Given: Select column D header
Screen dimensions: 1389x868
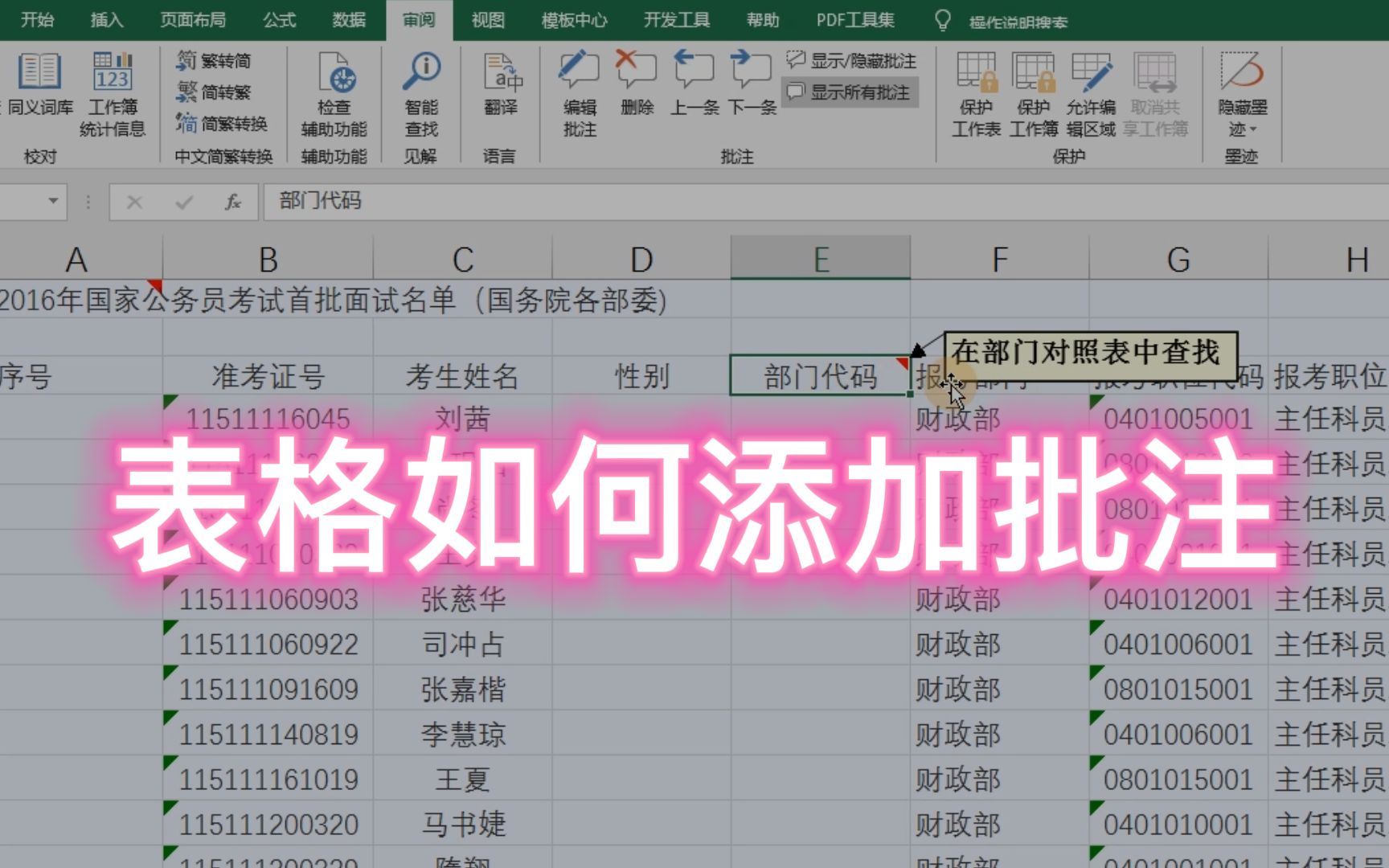Looking at the screenshot, I should (641, 259).
